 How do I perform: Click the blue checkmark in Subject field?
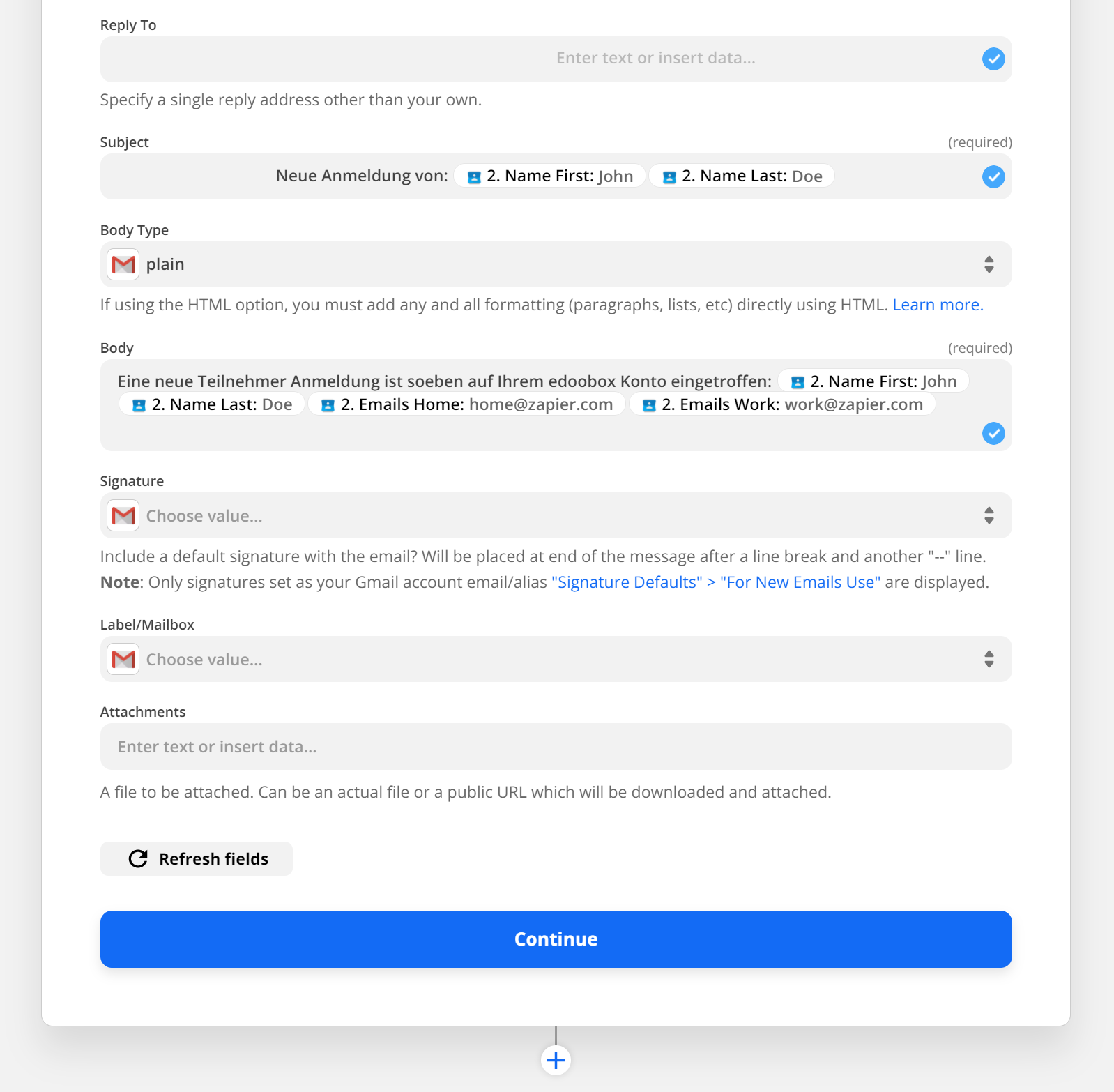(x=993, y=177)
